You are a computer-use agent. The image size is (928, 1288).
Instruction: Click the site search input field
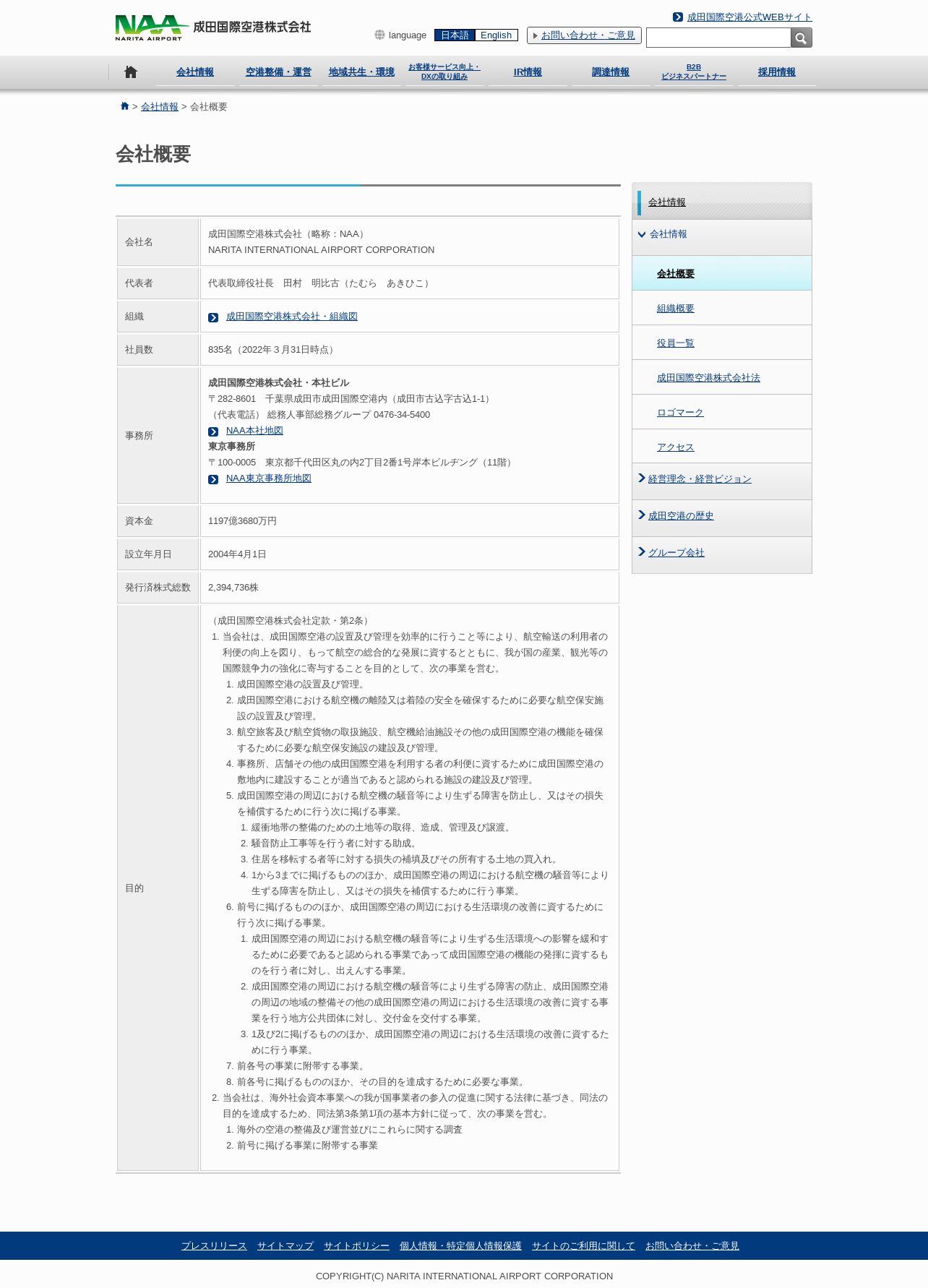pos(718,38)
